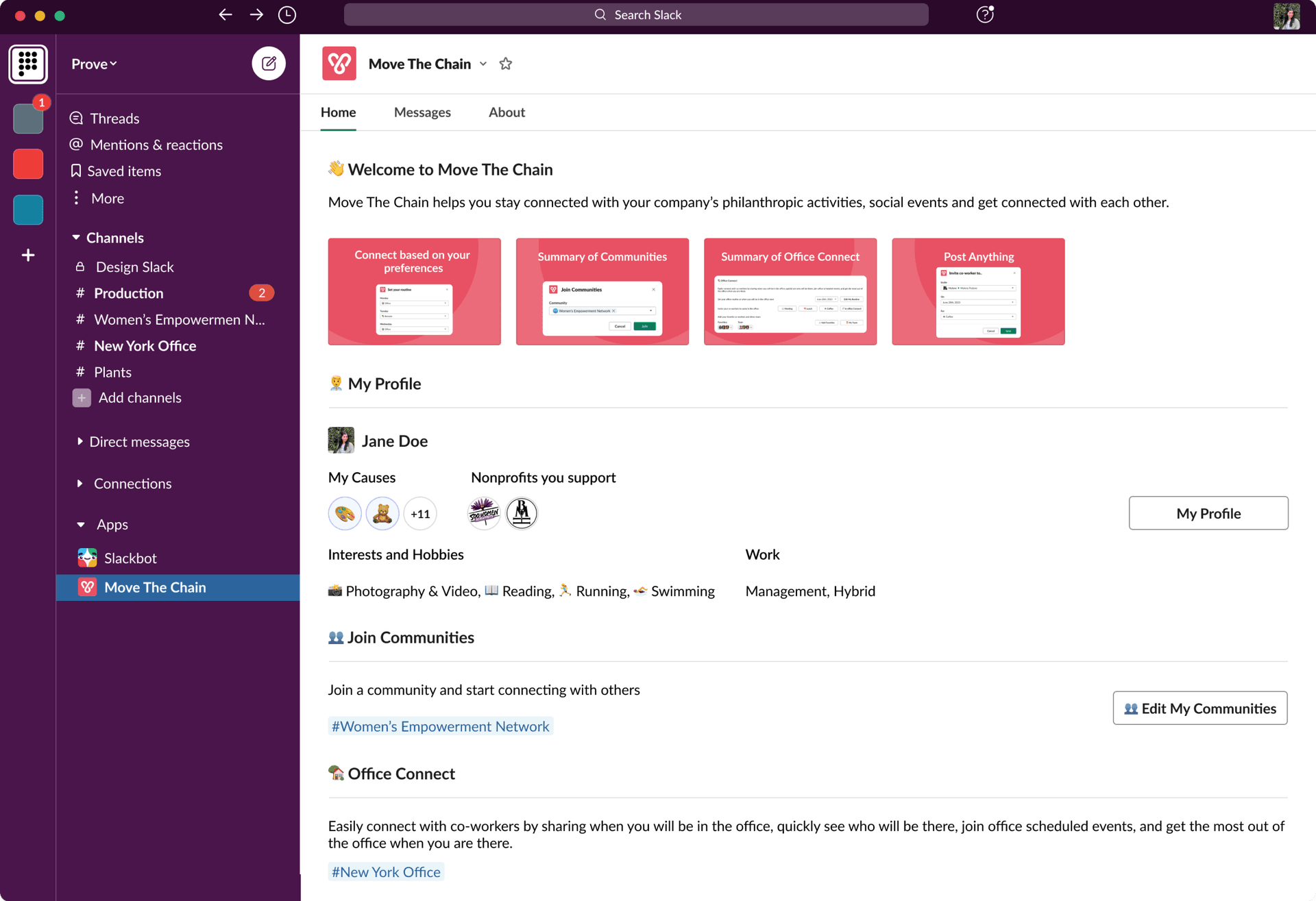Click Edit My Communities button
Image resolution: width=1316 pixels, height=901 pixels.
pyautogui.click(x=1199, y=708)
